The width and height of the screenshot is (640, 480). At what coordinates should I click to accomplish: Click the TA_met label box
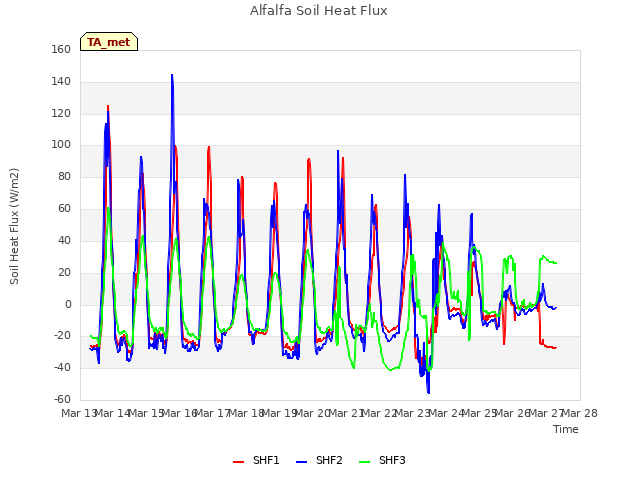tap(109, 42)
